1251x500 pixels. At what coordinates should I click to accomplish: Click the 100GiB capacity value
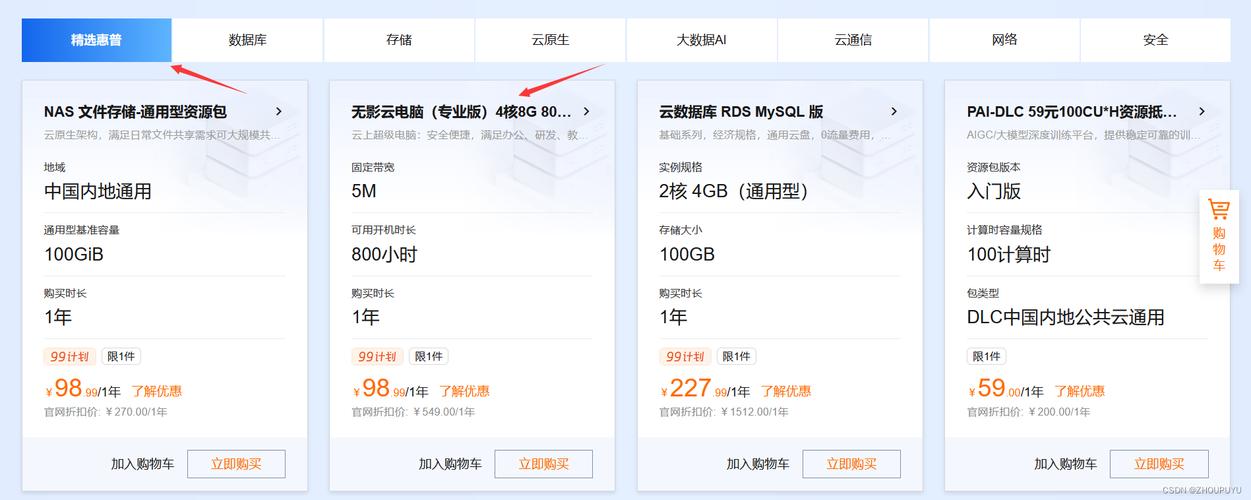pos(74,254)
